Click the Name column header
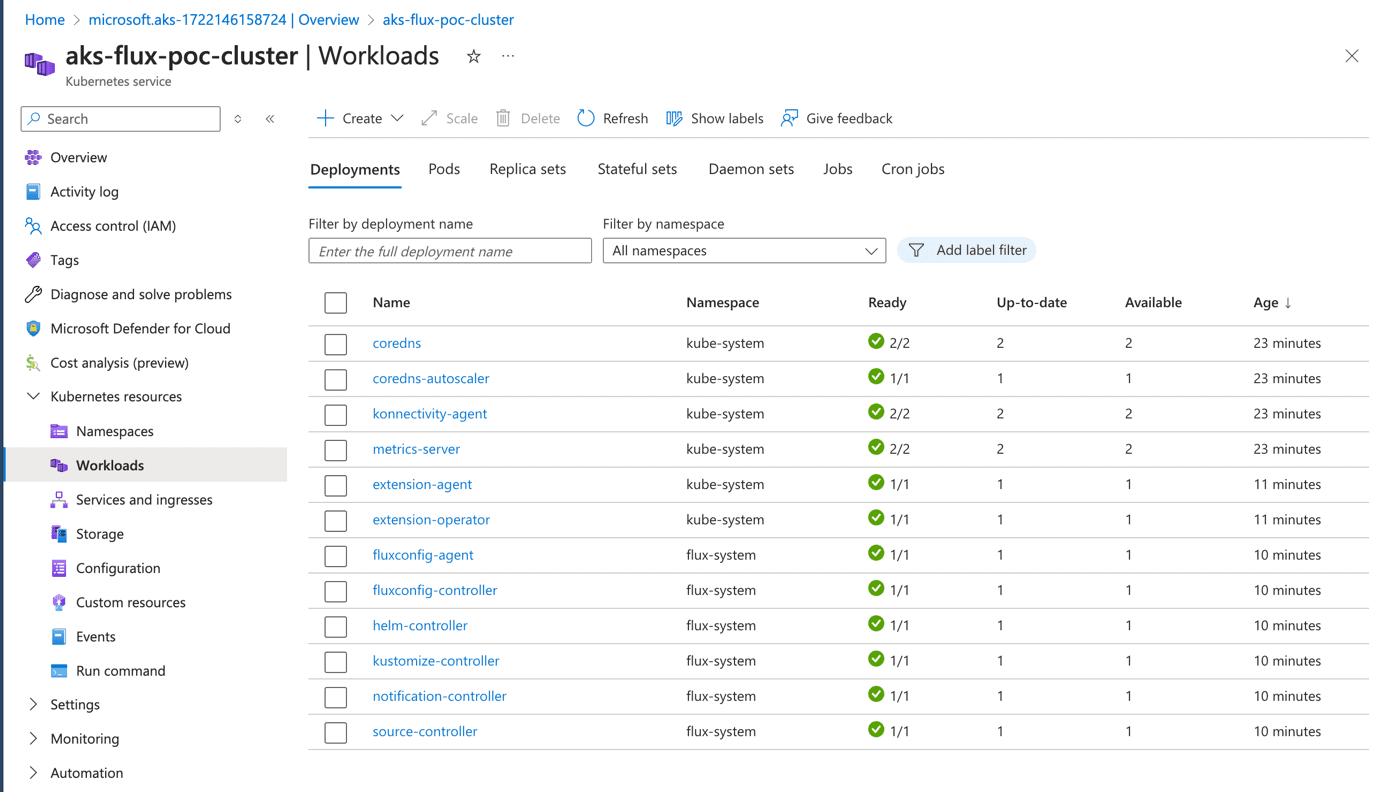This screenshot has height=797, width=1384. [x=391, y=302]
